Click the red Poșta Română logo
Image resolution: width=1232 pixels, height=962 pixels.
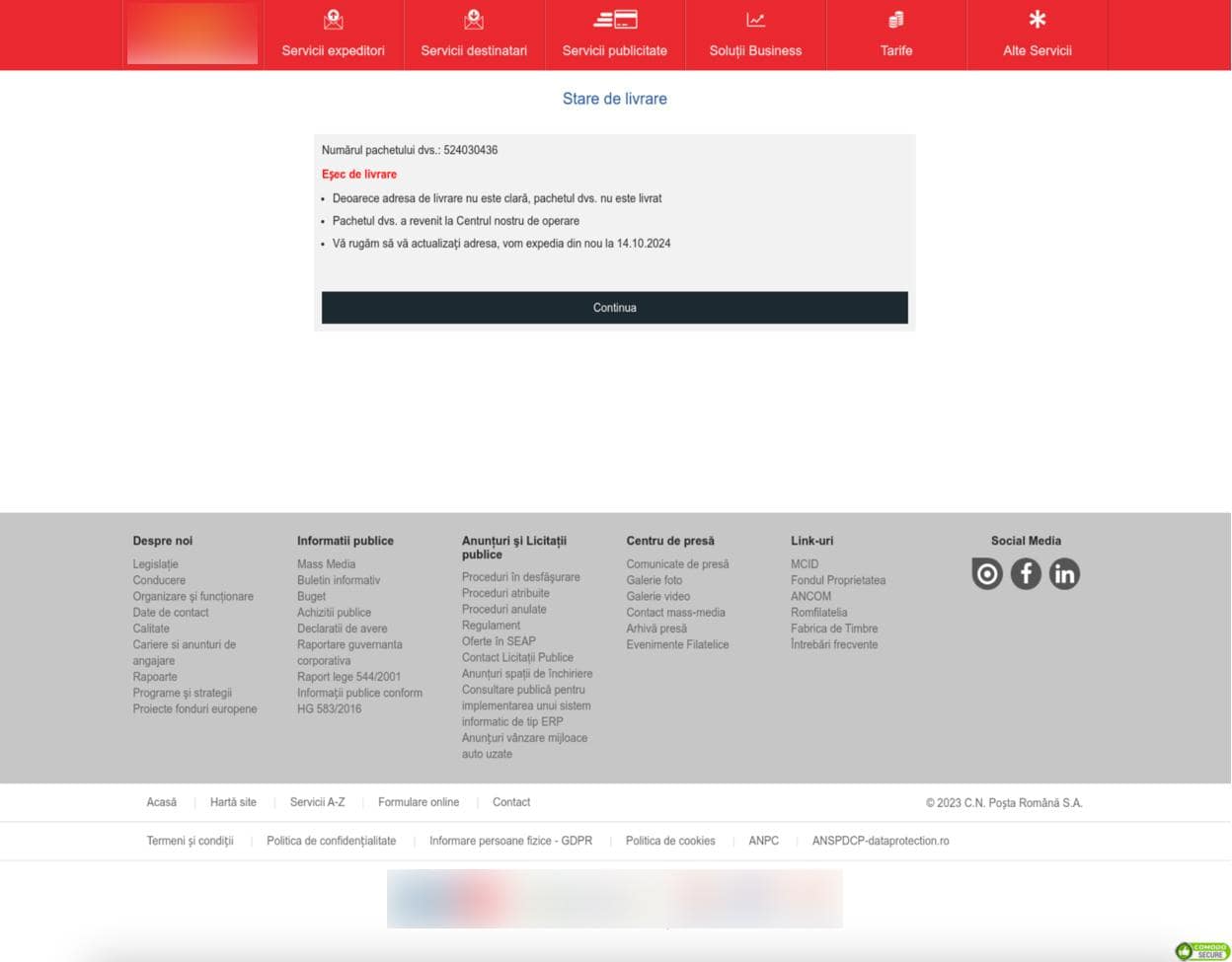tap(192, 35)
